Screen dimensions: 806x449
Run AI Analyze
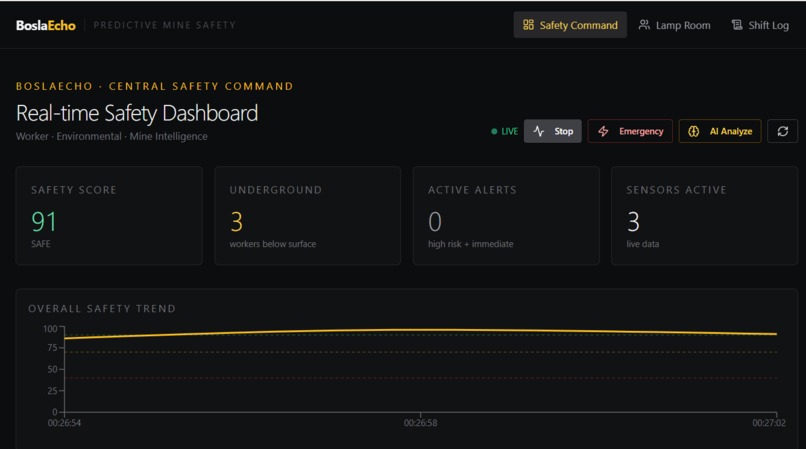point(720,131)
